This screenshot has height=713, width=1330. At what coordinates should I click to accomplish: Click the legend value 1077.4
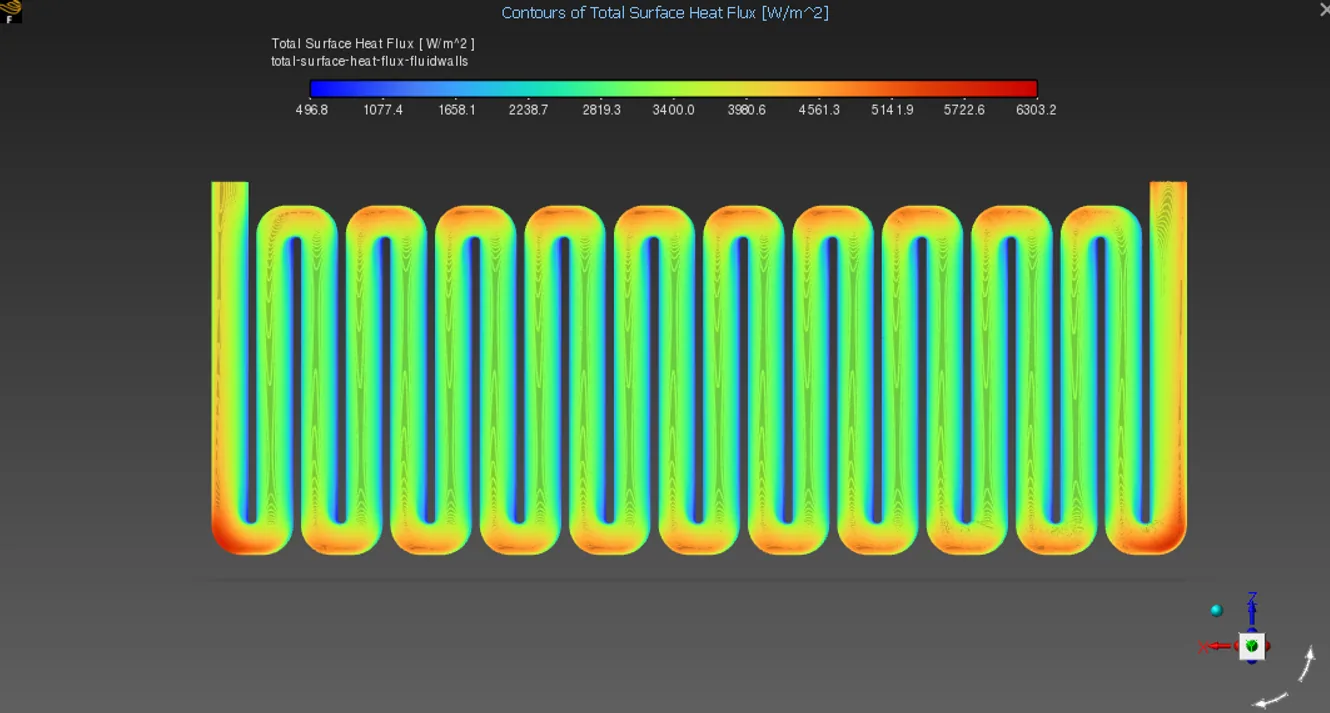pyautogui.click(x=383, y=110)
